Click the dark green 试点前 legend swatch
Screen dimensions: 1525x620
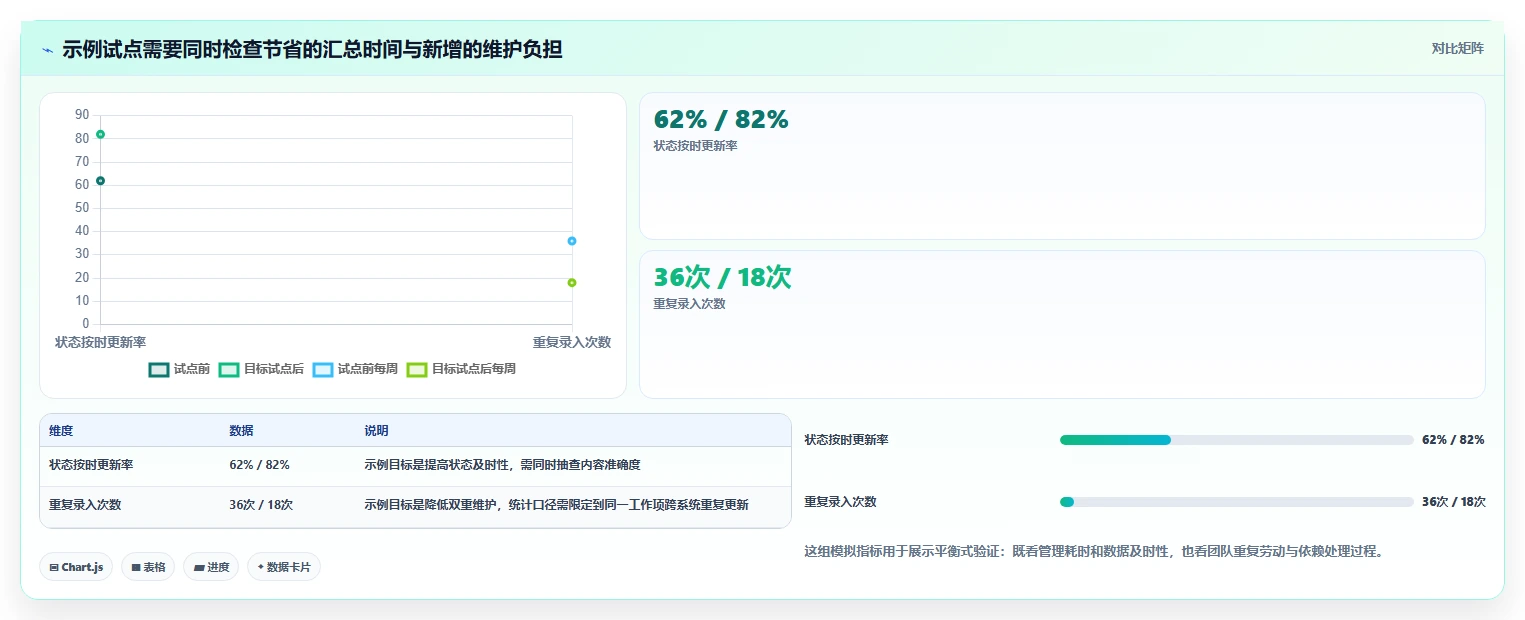click(x=159, y=369)
